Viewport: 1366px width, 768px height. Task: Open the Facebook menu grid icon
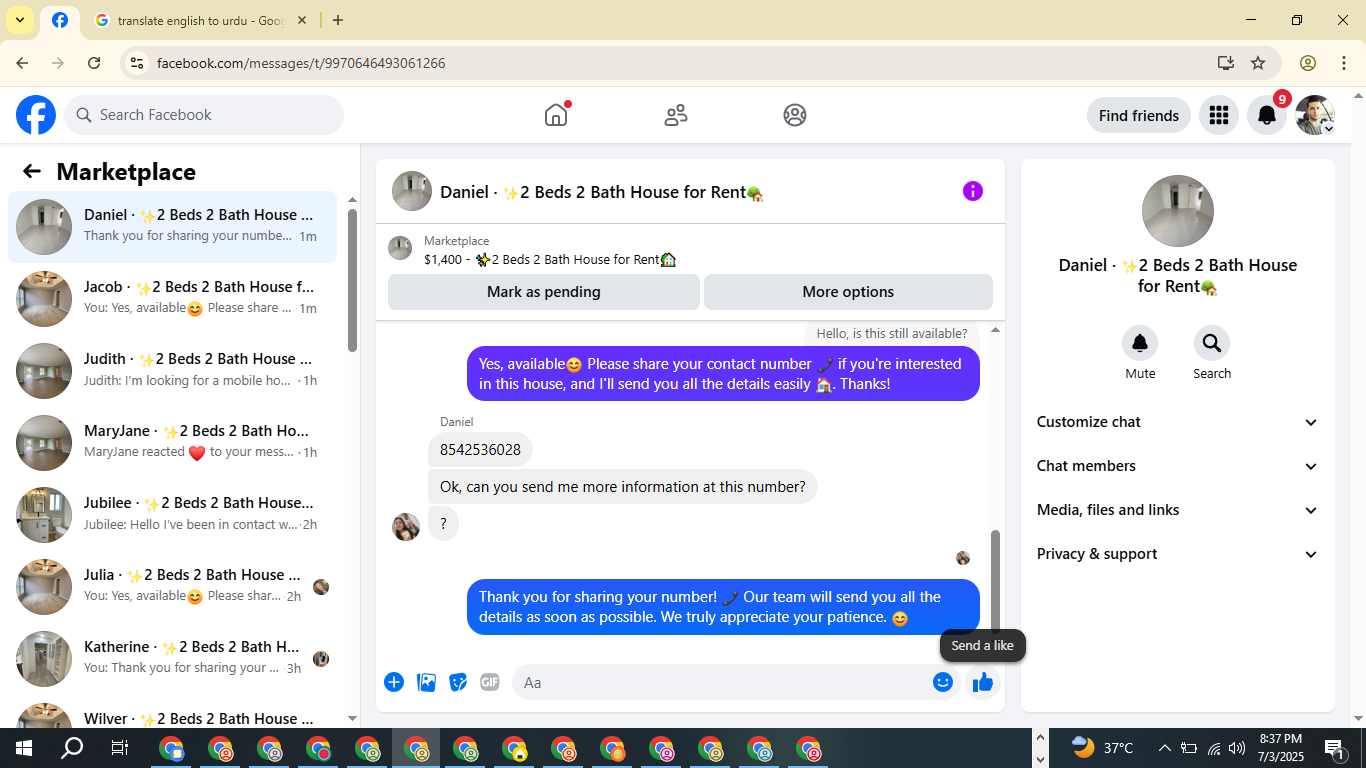point(1218,115)
